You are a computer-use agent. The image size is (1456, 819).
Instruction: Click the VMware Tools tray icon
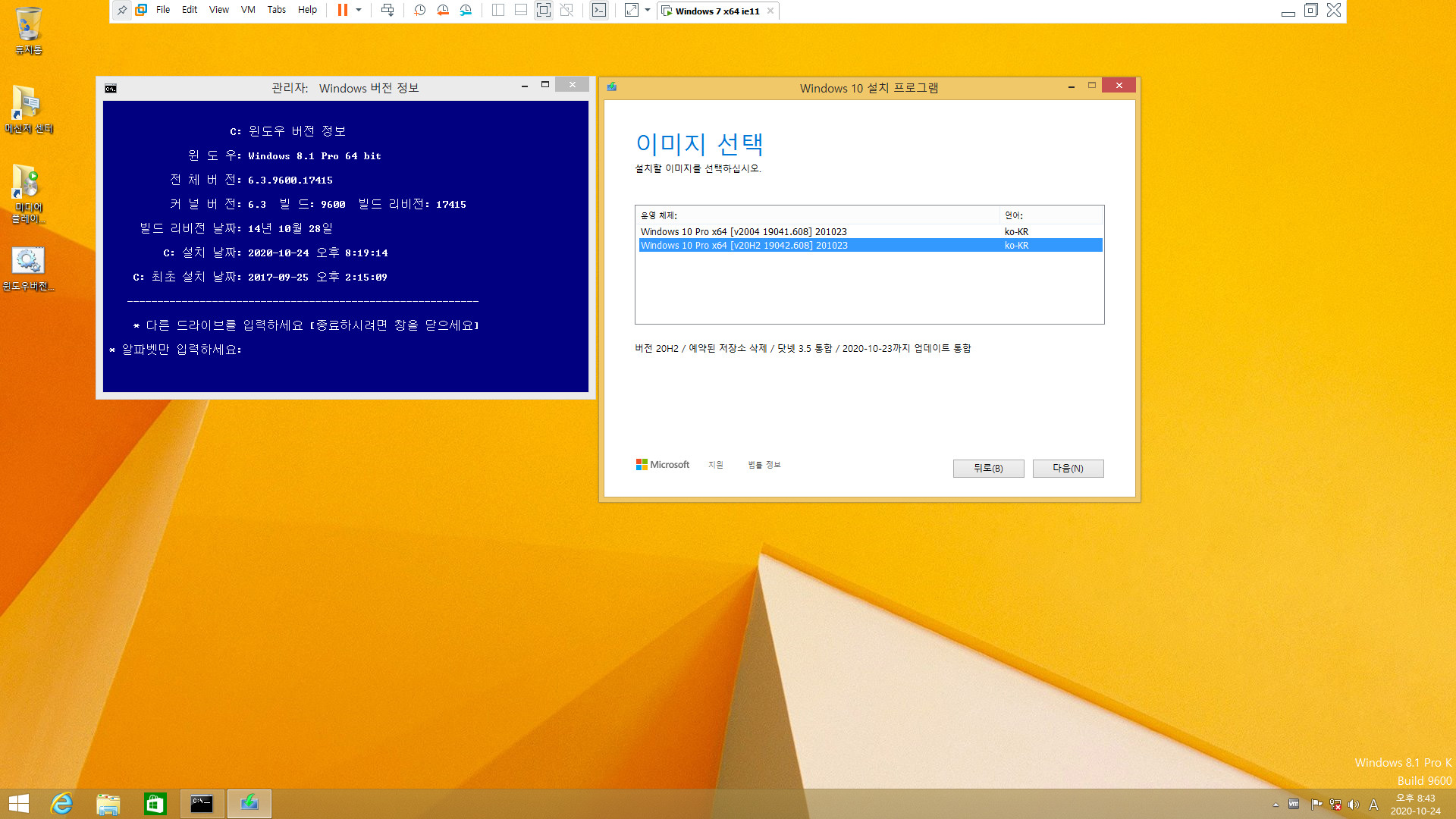pyautogui.click(x=1294, y=805)
